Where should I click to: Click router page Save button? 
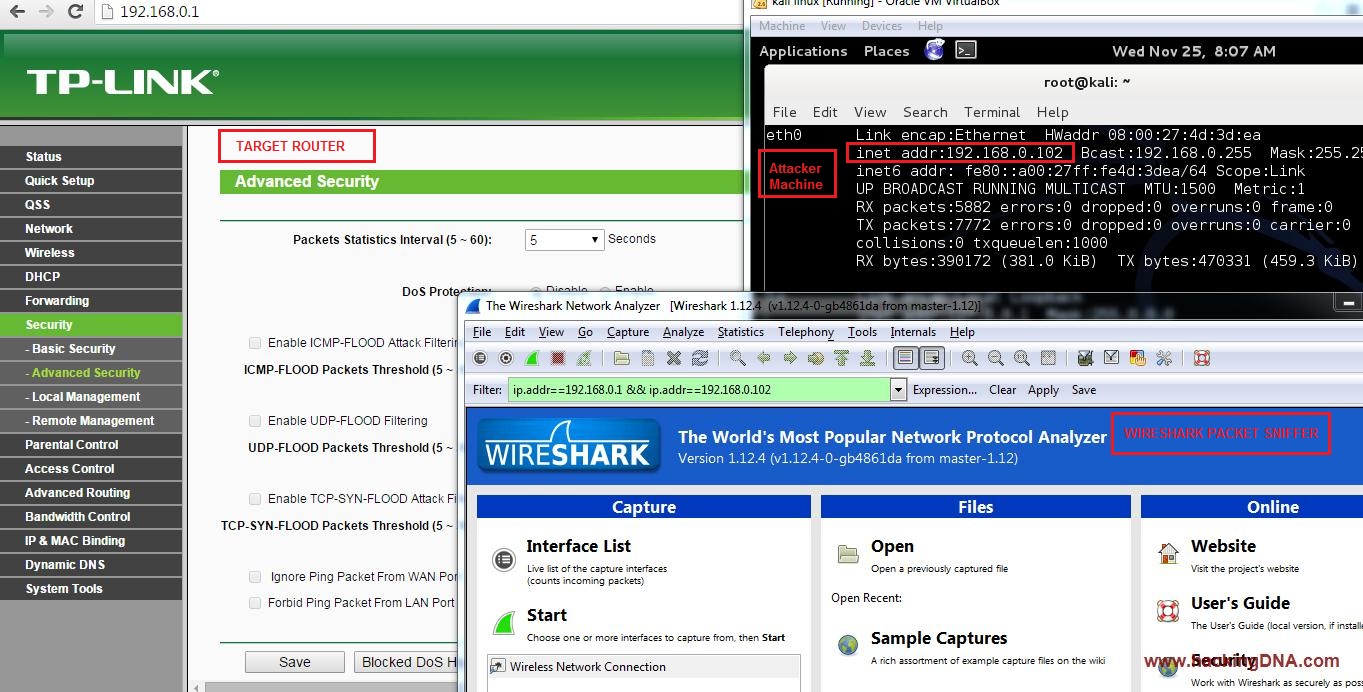coord(295,662)
